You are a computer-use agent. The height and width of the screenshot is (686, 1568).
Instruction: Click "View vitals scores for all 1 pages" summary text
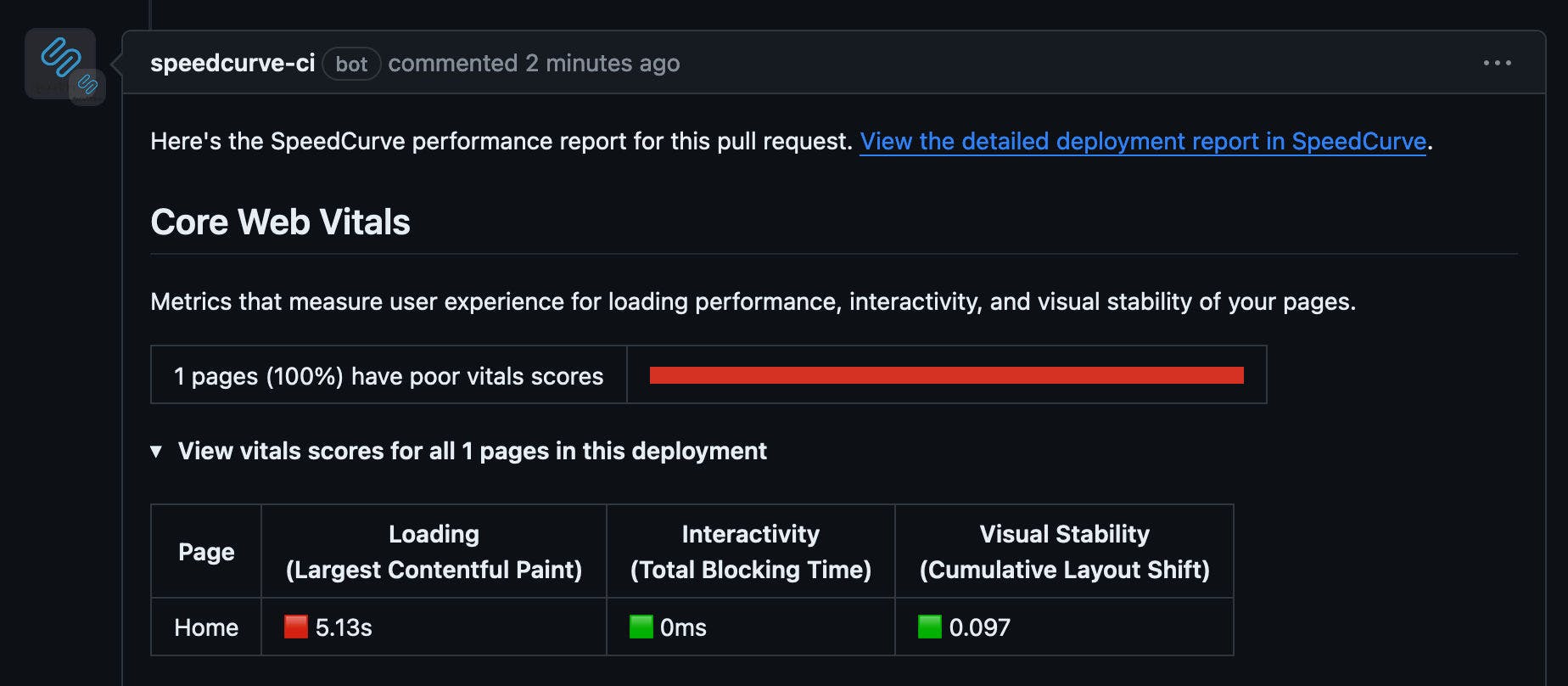[x=472, y=451]
